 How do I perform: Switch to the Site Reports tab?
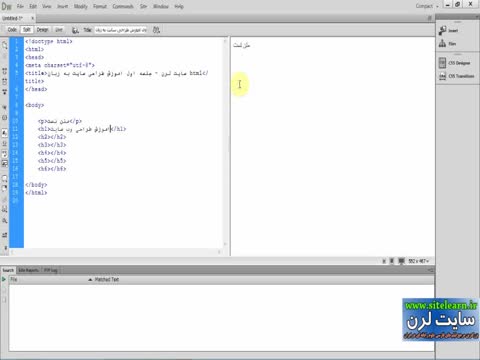(28, 270)
